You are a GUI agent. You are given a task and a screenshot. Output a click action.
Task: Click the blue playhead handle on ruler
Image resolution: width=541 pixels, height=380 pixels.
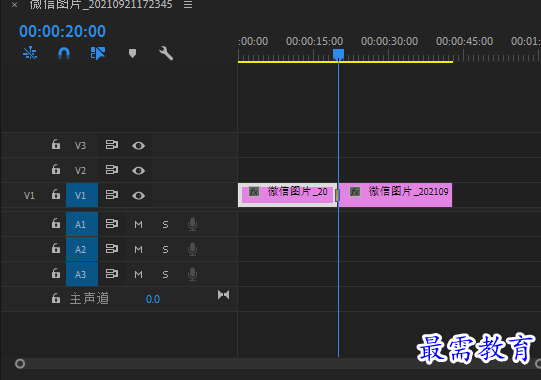coord(338,55)
